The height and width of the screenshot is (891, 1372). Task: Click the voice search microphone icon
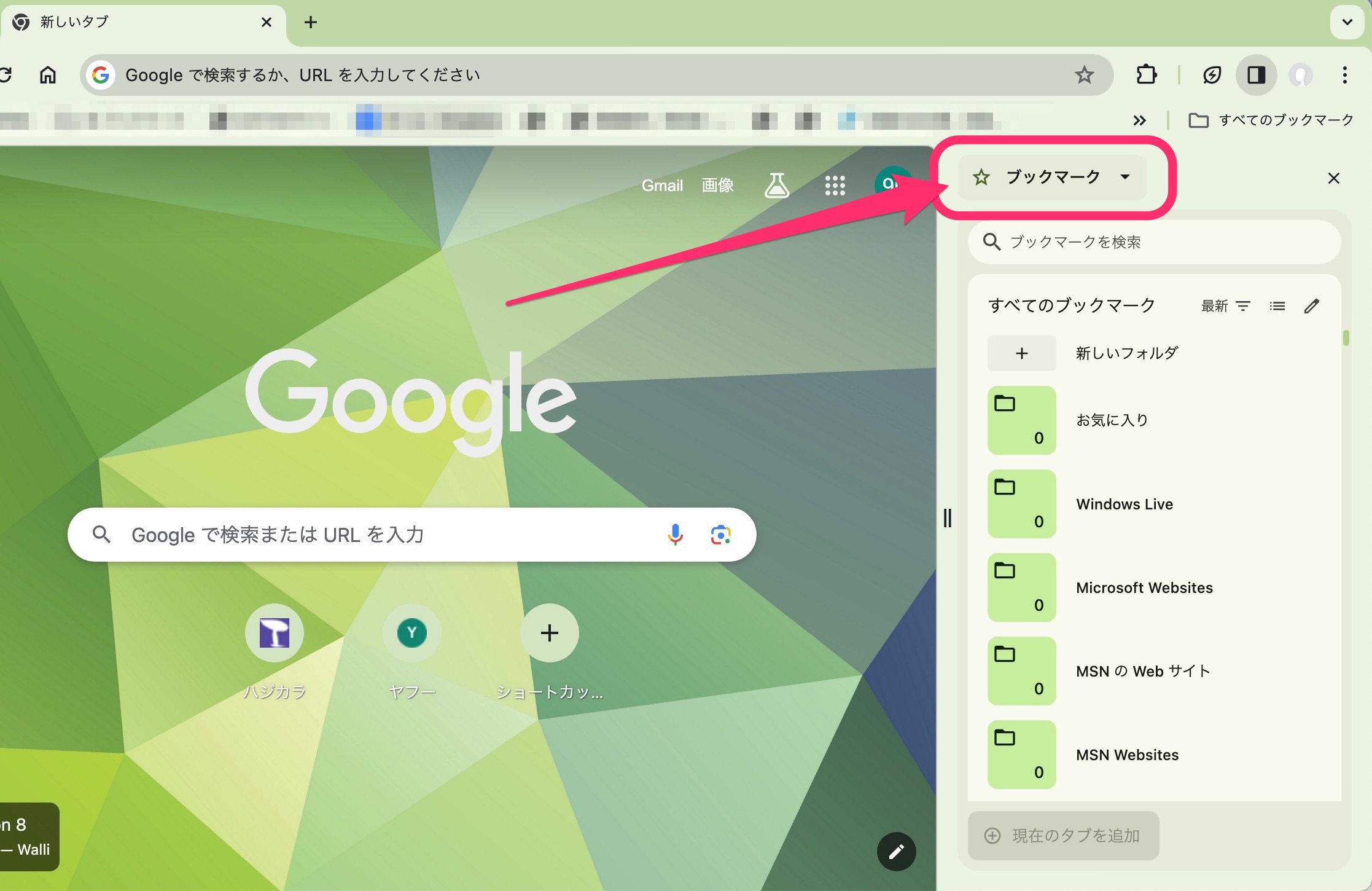click(x=676, y=533)
